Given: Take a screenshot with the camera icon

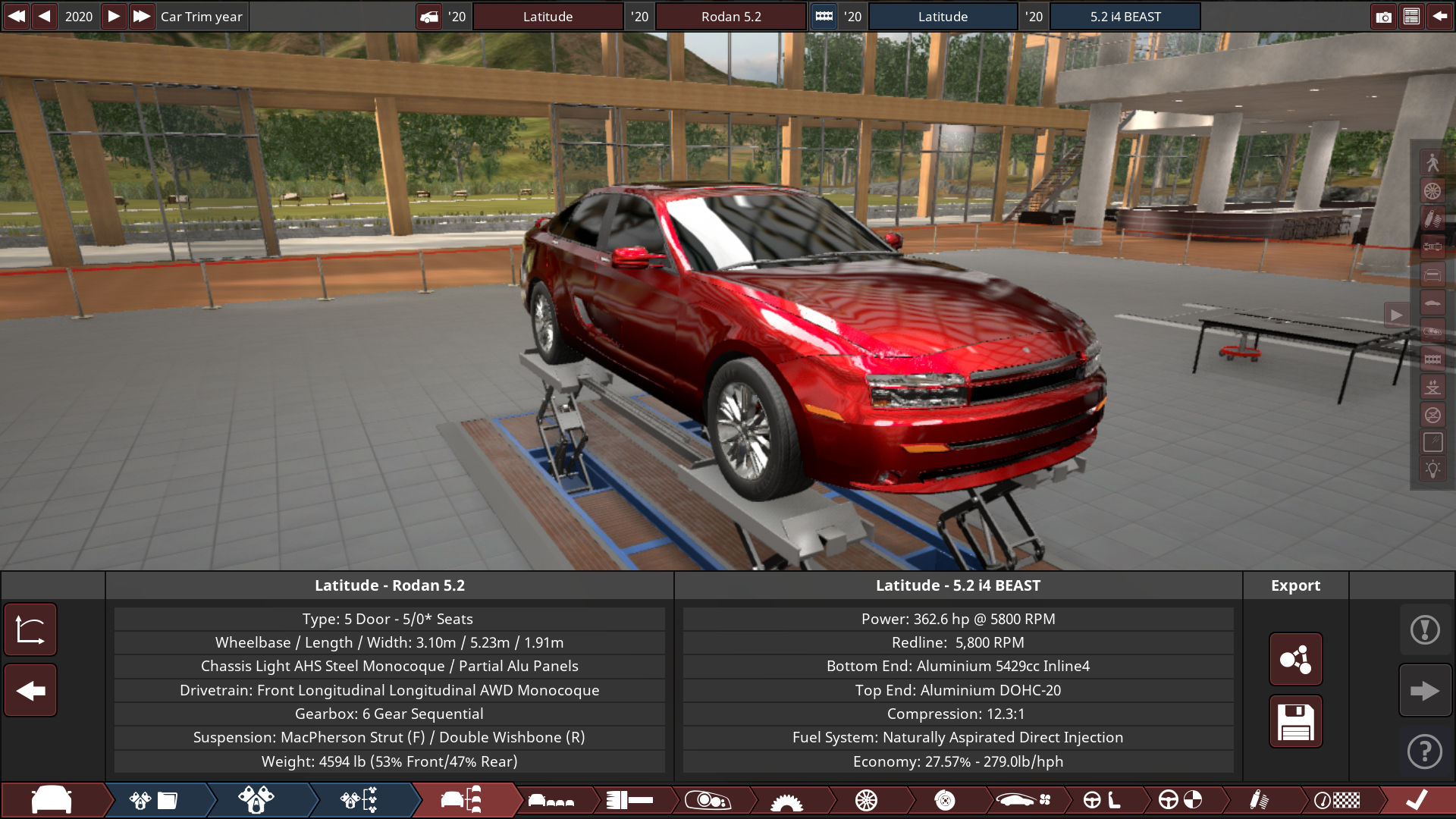Looking at the screenshot, I should click(x=1383, y=16).
